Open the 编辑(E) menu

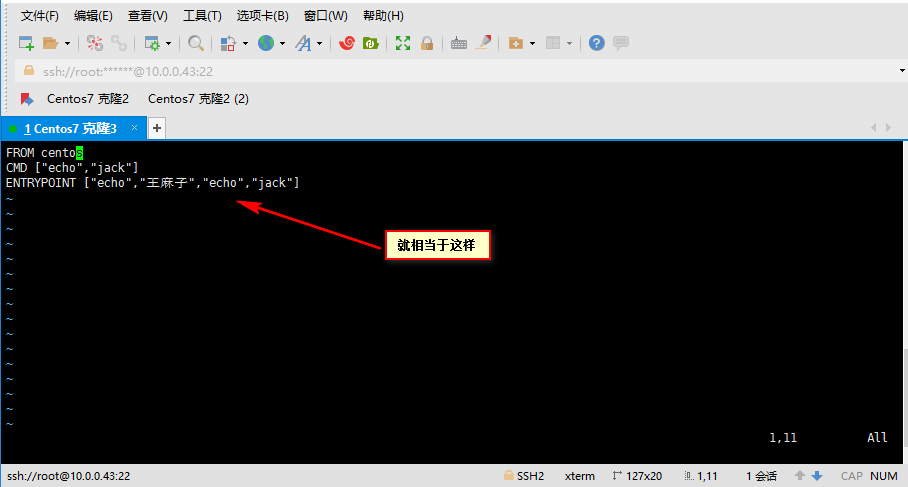point(93,16)
